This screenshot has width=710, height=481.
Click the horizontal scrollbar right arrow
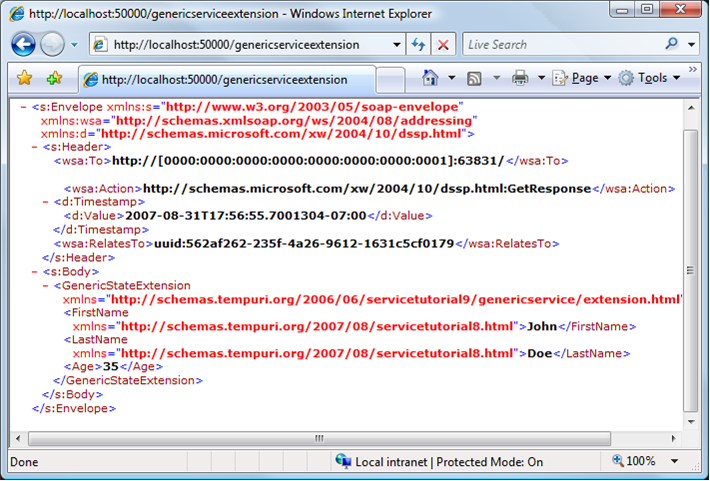673,438
